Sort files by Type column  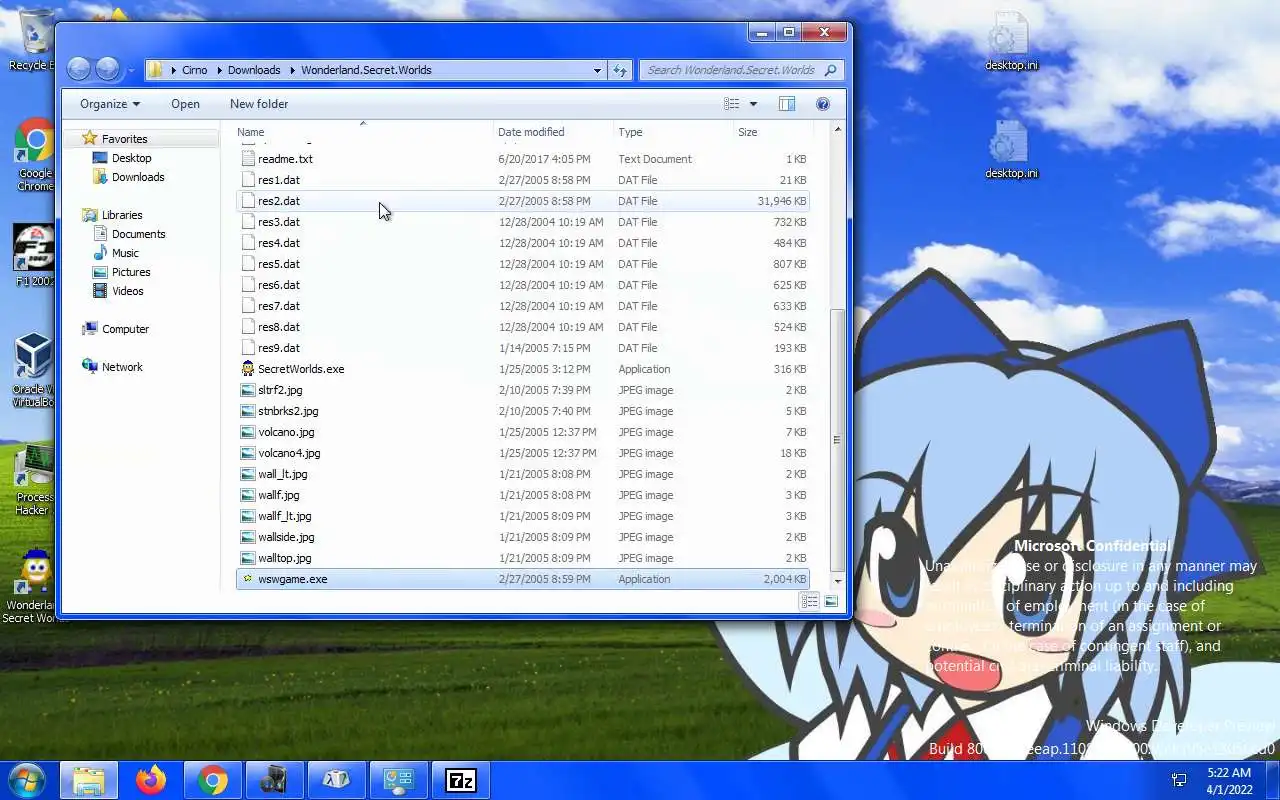click(674, 132)
